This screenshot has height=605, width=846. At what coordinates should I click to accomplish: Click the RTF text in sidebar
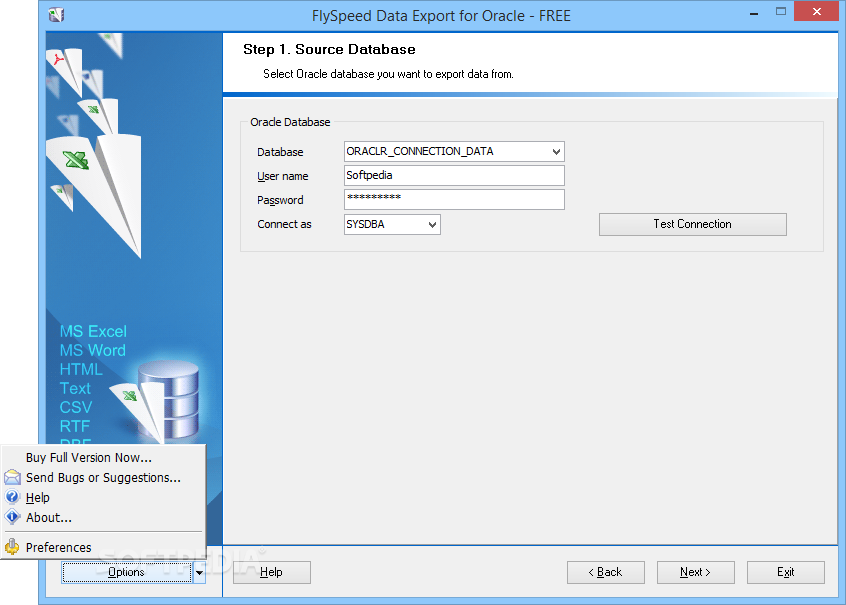pyautogui.click(x=75, y=426)
